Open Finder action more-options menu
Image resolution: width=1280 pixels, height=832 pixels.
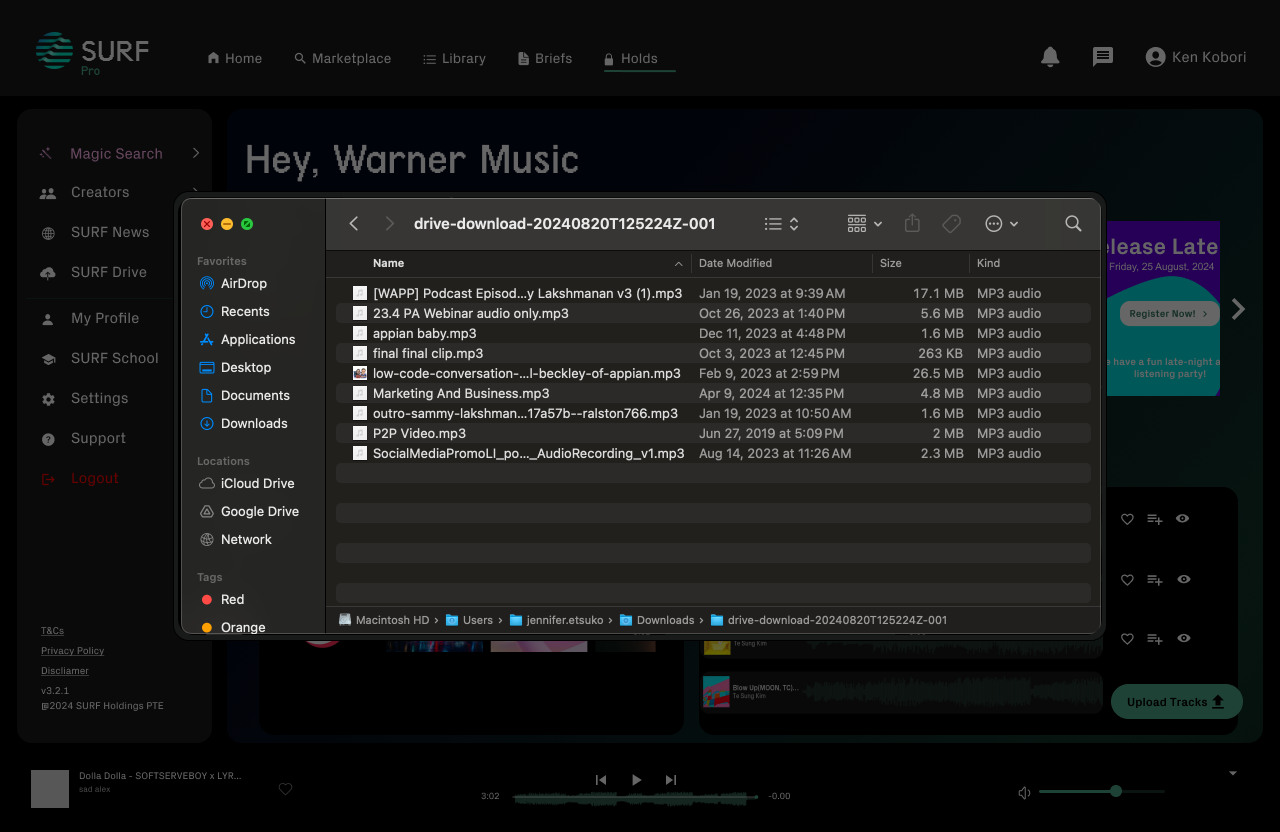(1001, 224)
